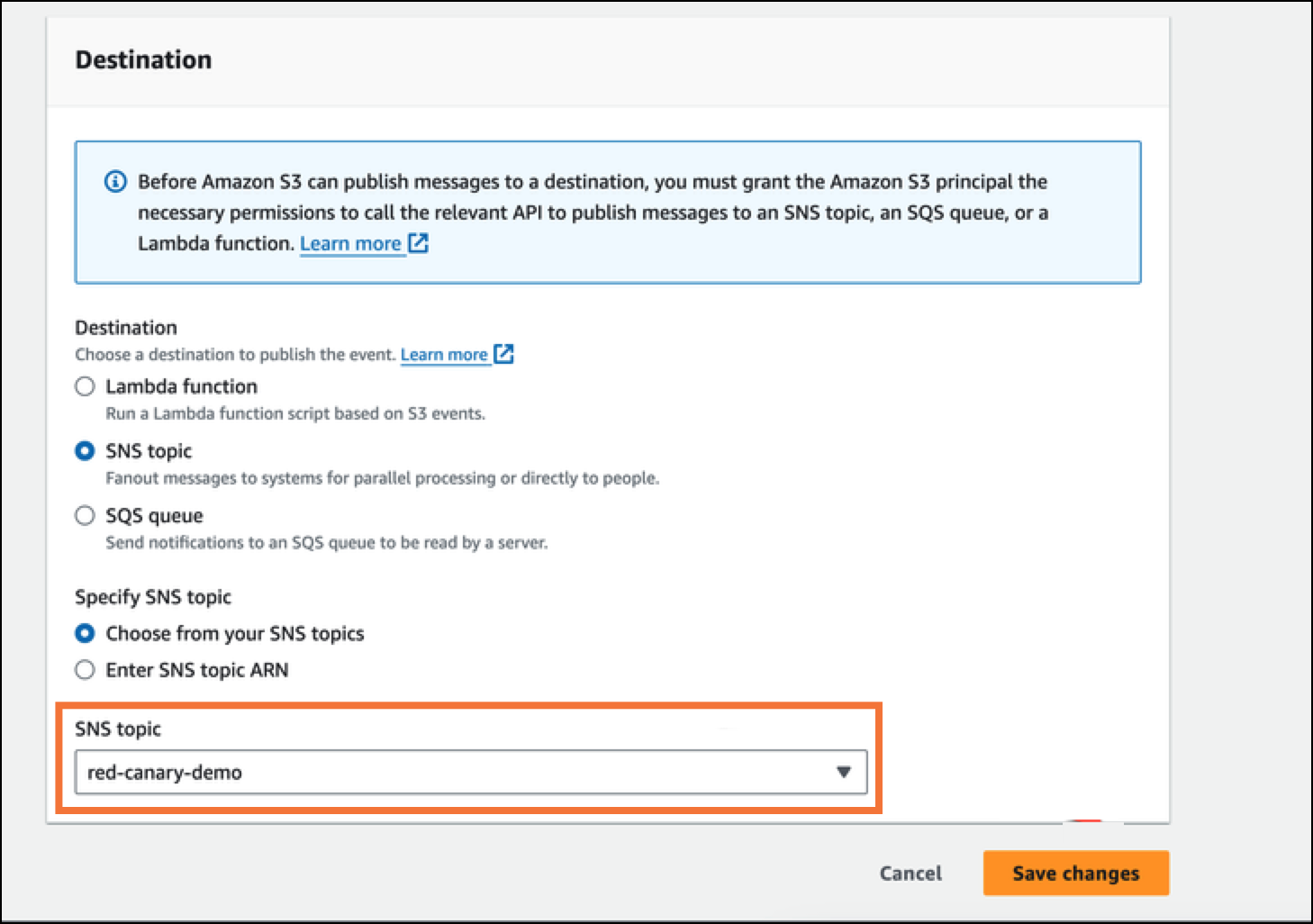Open the red-canary-demo SNS topic dropdown

471,772
